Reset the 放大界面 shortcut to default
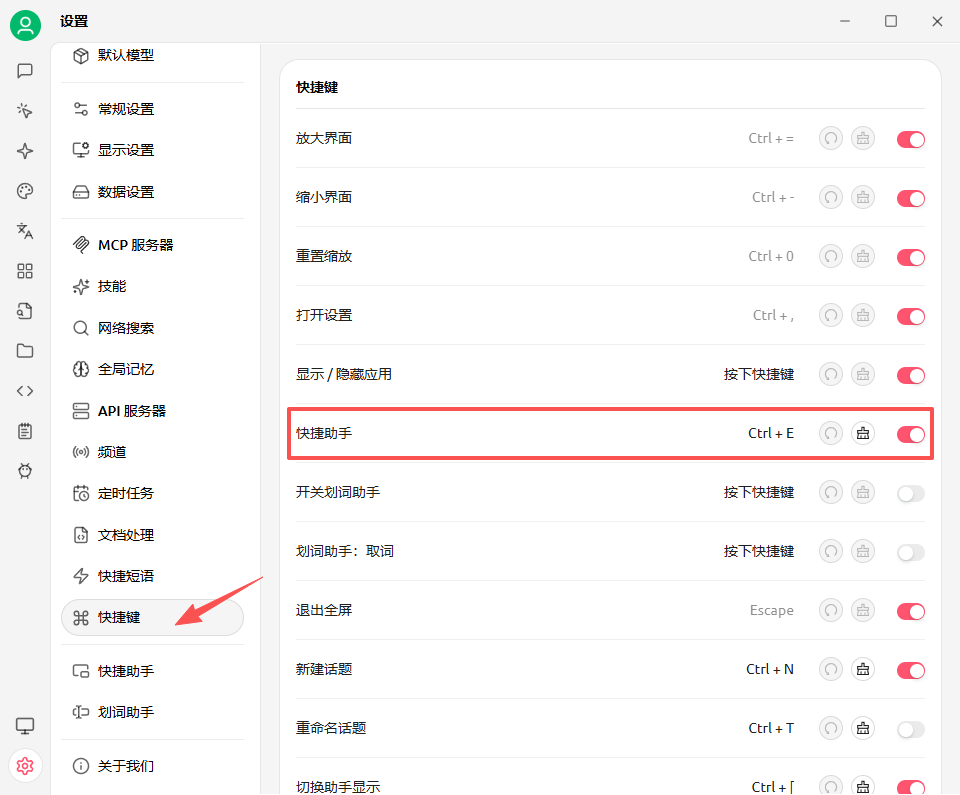960x795 pixels. pos(831,138)
